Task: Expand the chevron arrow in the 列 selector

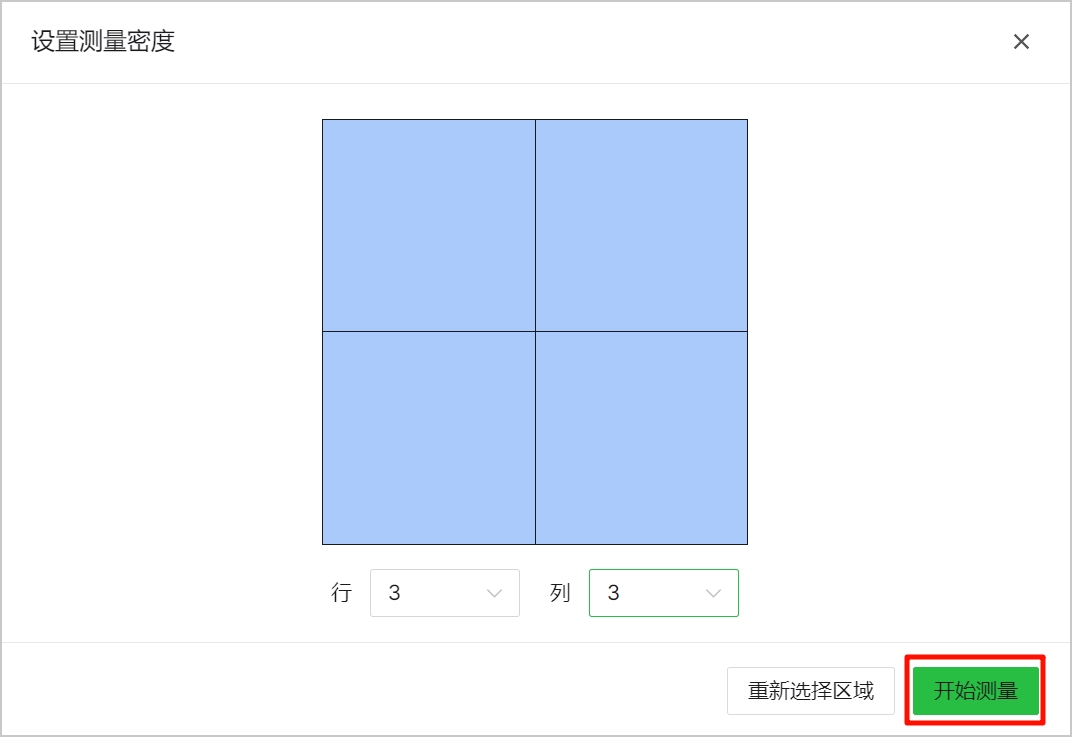Action: pos(713,593)
